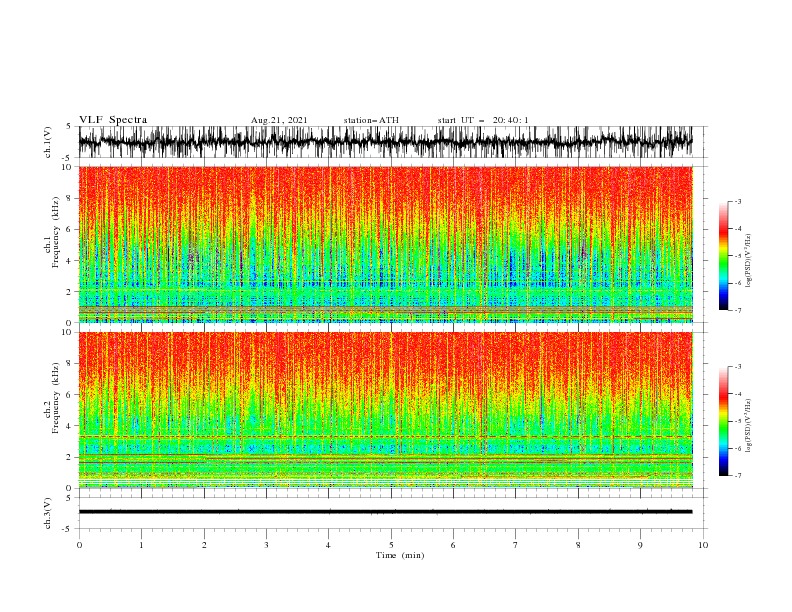The width and height of the screenshot is (792, 612).
Task: Click the ch.1 color bar log(PSD) label
Action: pos(748,261)
